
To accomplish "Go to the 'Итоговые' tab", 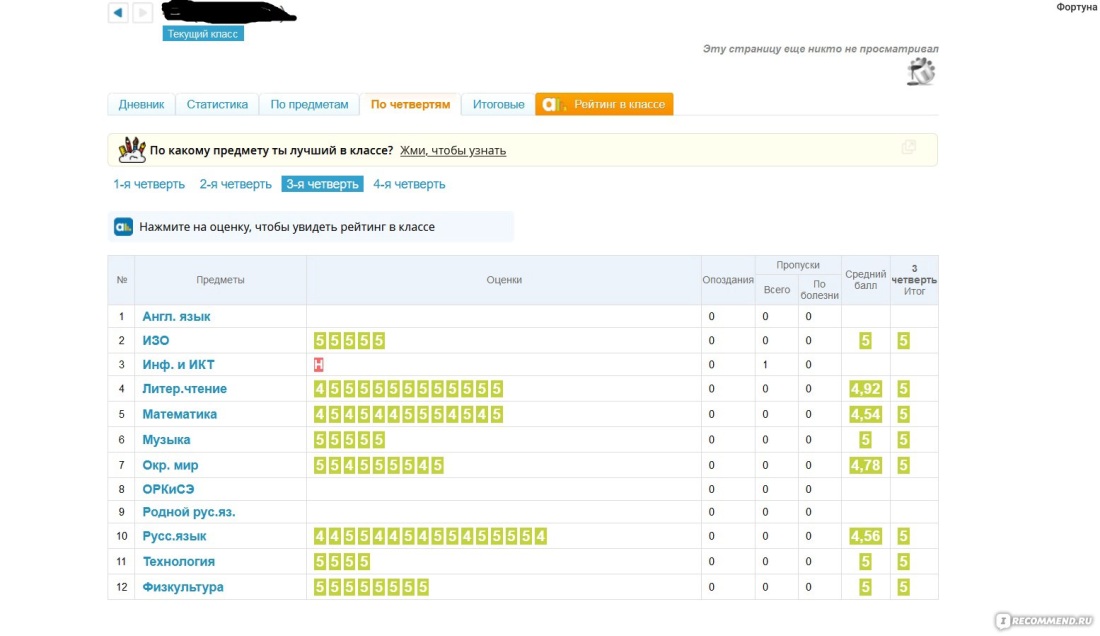I will (x=498, y=104).
